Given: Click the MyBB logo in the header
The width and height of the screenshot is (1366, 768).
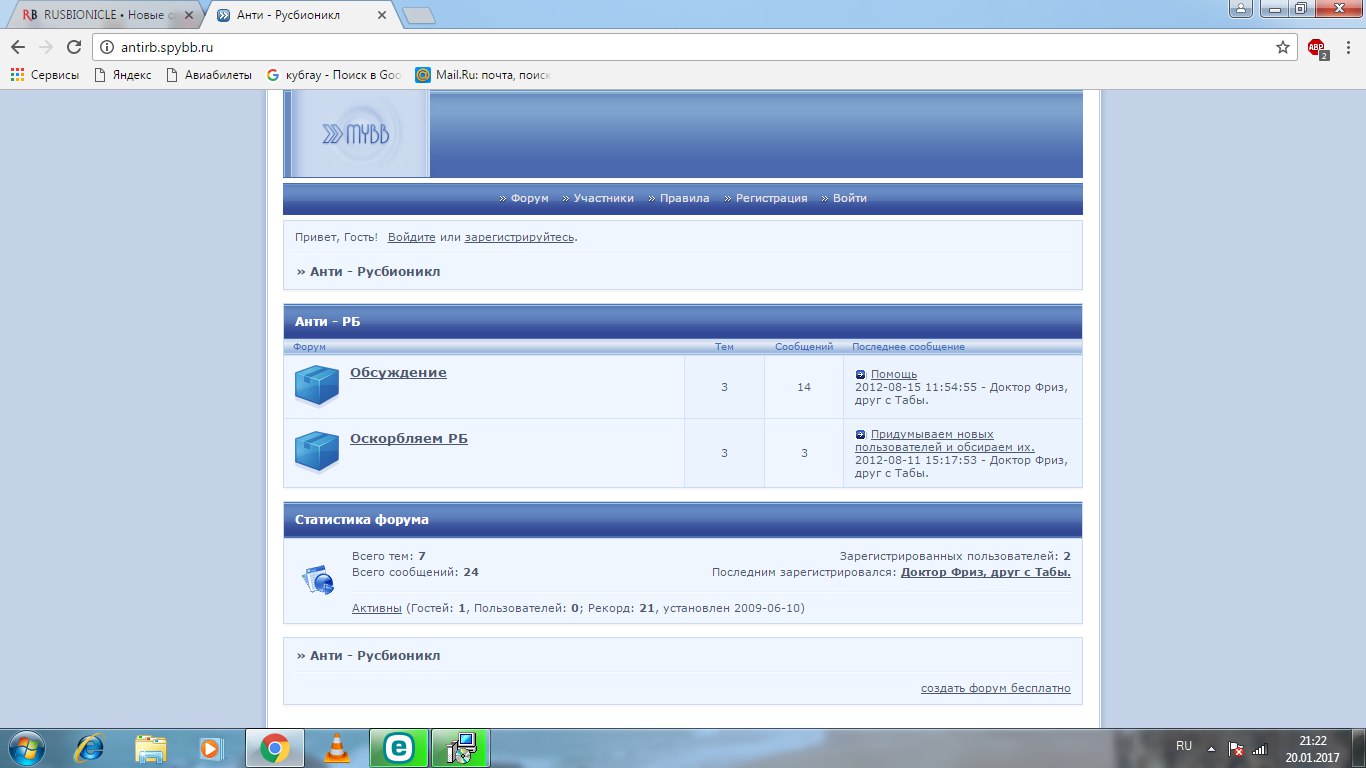Looking at the screenshot, I should coord(357,134).
